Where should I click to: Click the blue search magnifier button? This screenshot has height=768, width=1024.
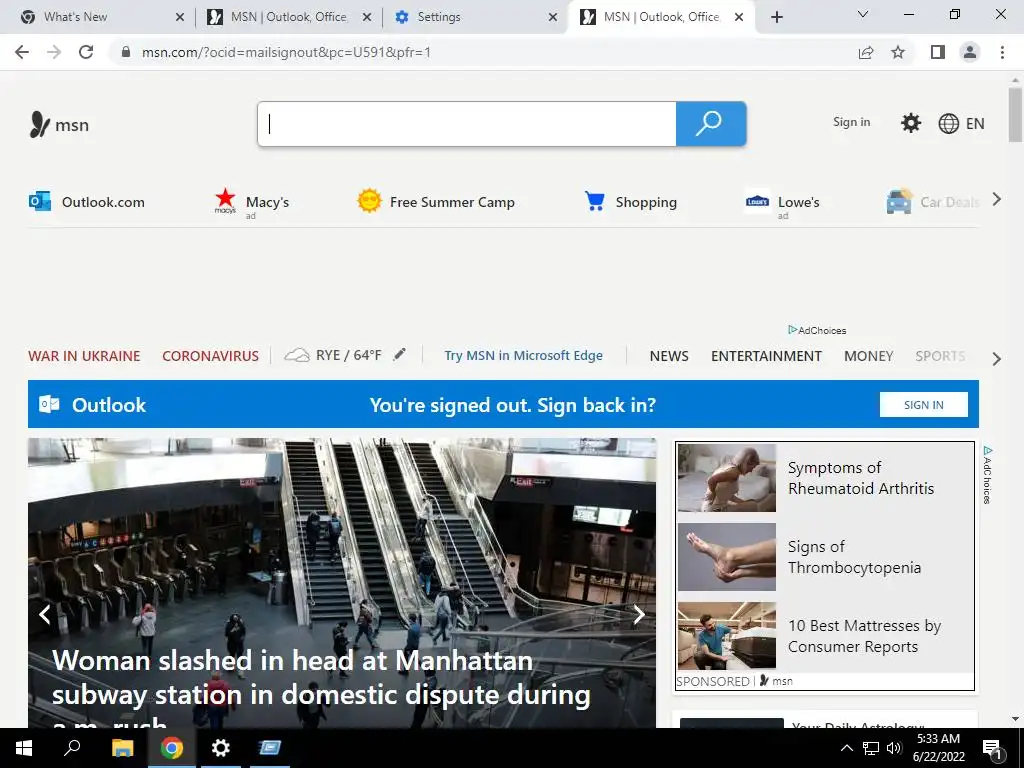tap(711, 123)
